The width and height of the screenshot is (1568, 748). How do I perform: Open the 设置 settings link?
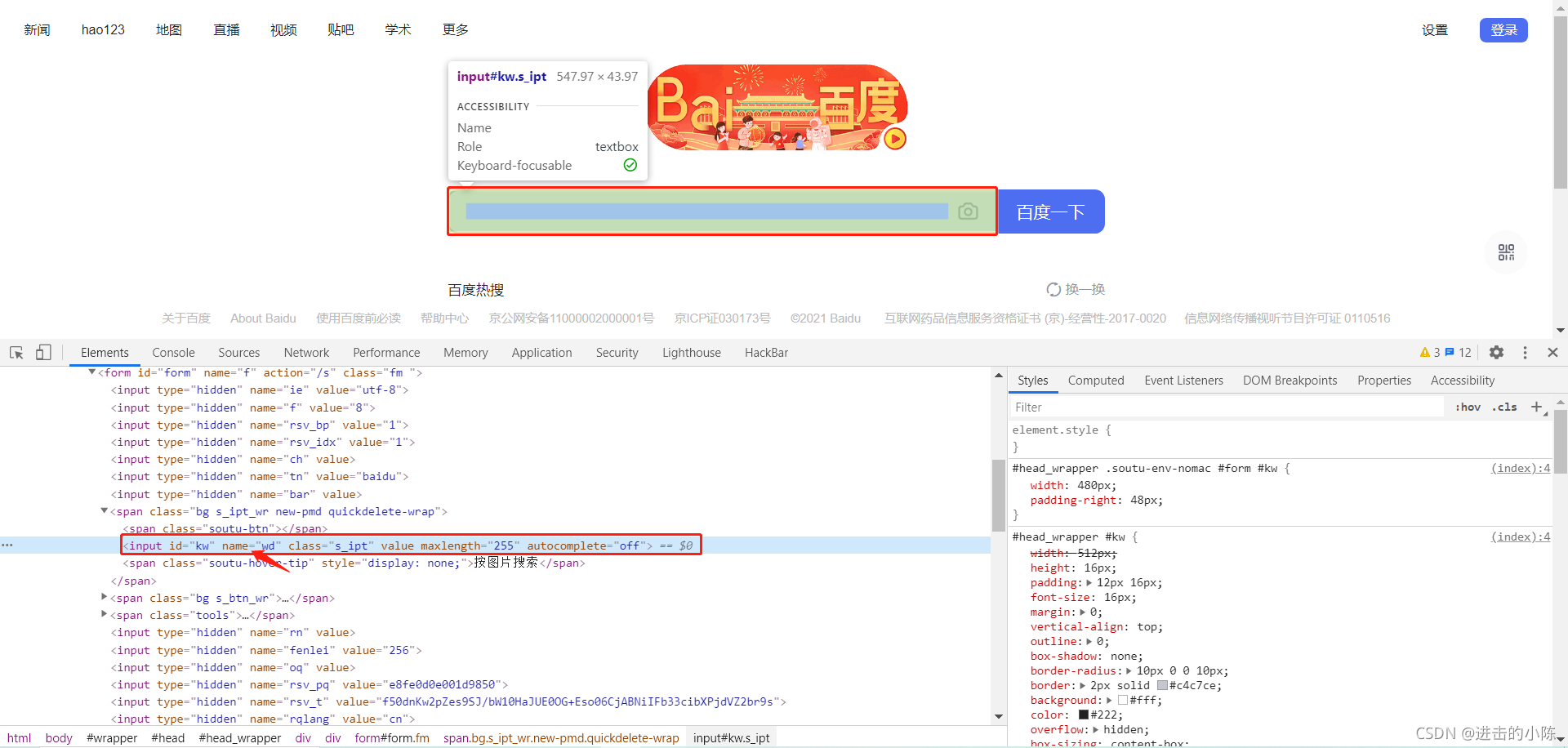click(1435, 30)
